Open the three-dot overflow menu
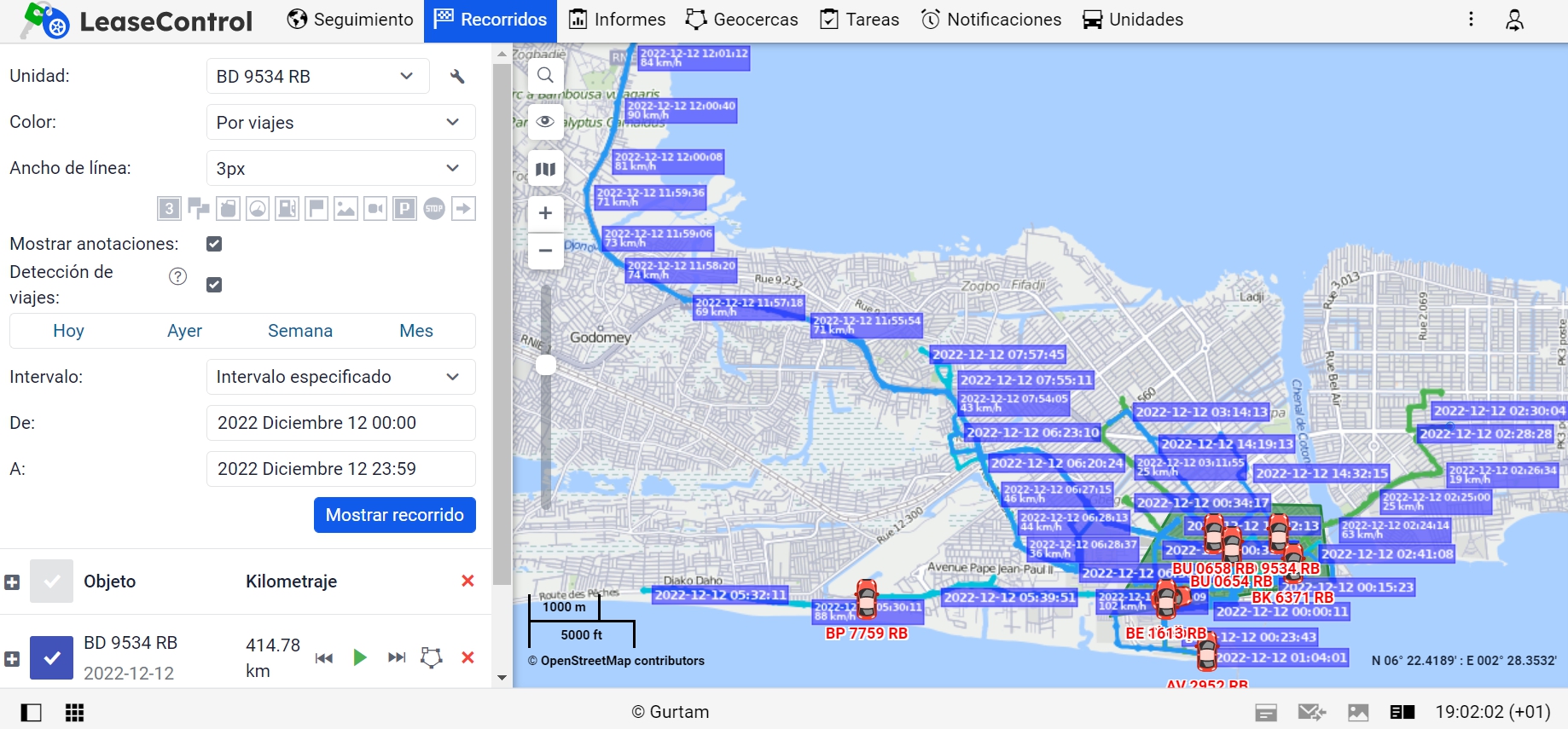 (x=1471, y=20)
